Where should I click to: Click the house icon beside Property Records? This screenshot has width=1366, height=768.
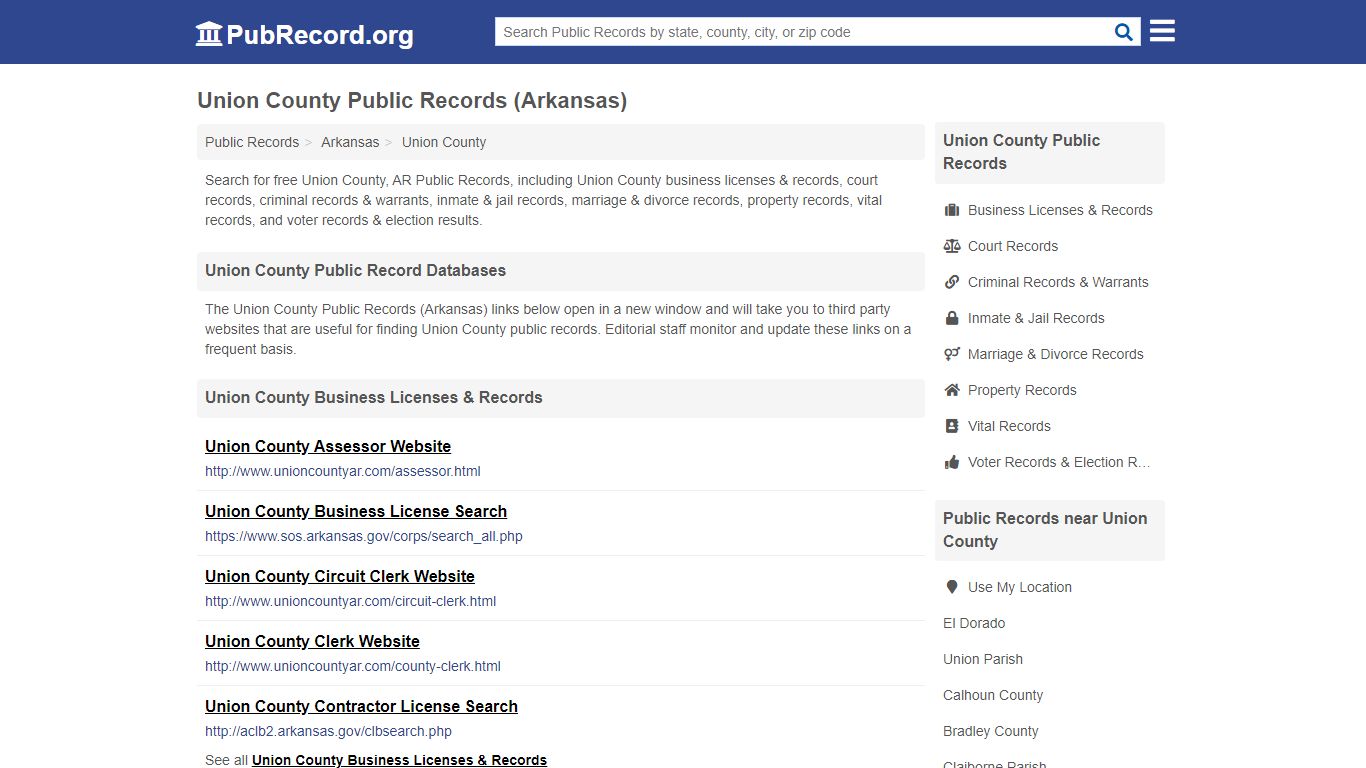point(952,390)
